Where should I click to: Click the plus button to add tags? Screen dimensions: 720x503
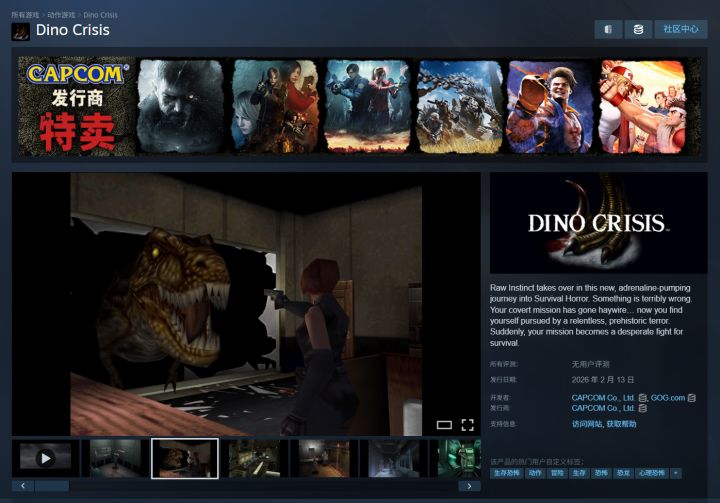pyautogui.click(x=676, y=473)
